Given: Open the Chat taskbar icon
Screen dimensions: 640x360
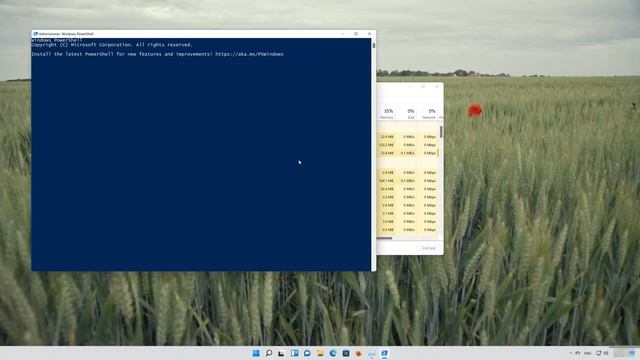Looking at the screenshot, I should pos(307,353).
